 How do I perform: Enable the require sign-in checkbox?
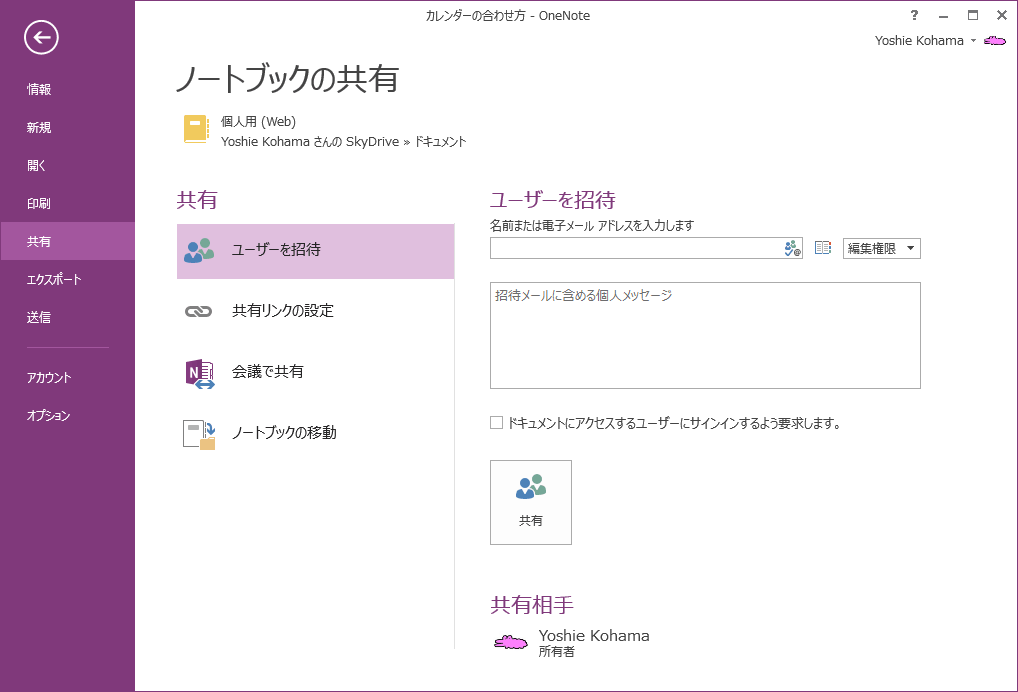(497, 423)
